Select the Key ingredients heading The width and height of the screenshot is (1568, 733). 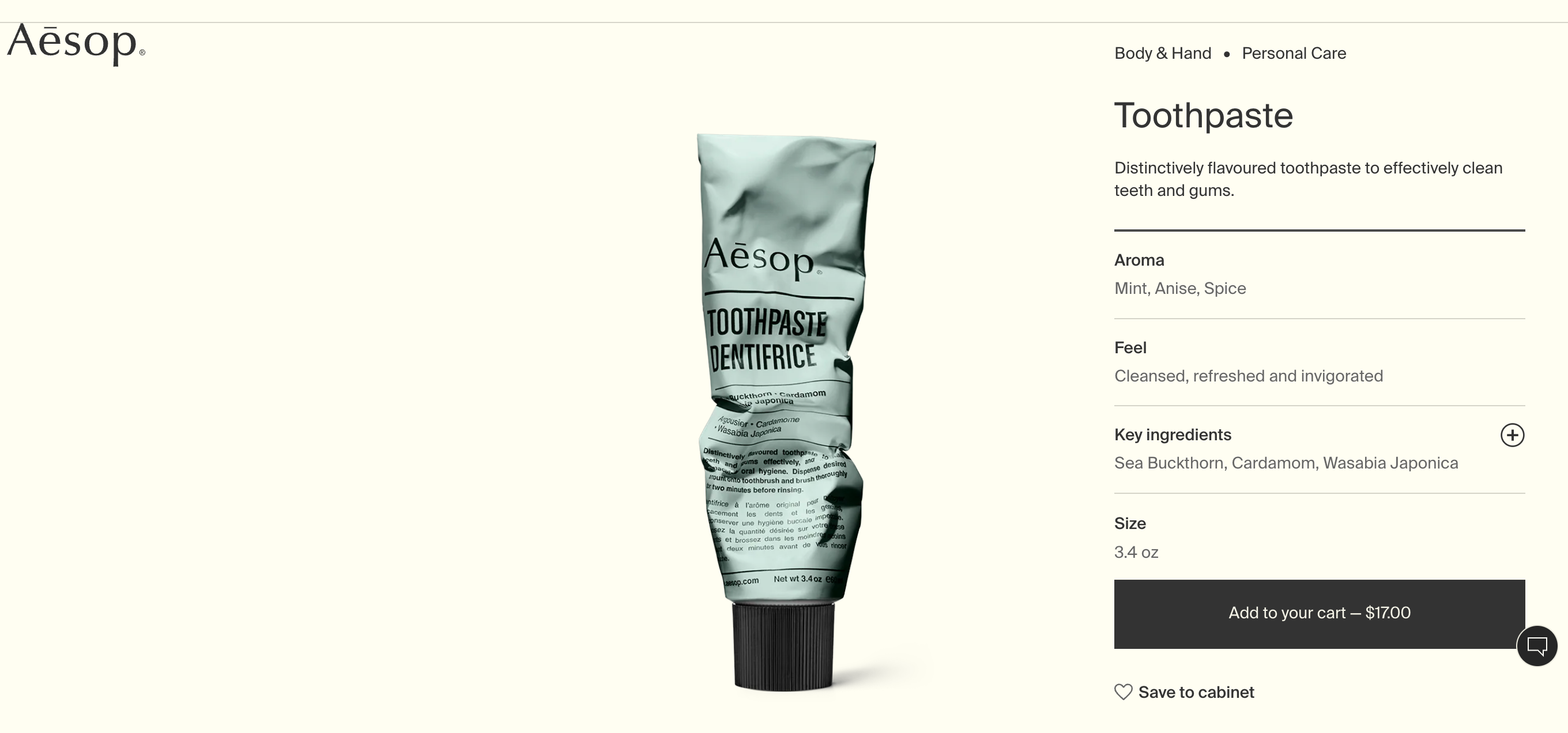(1173, 435)
